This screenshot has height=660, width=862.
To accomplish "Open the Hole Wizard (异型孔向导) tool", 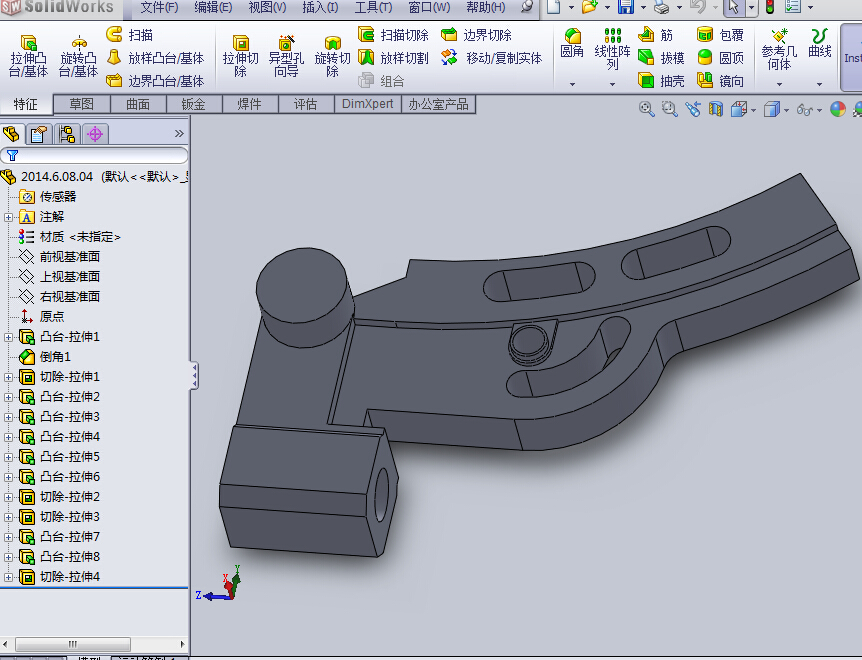I will pyautogui.click(x=285, y=55).
